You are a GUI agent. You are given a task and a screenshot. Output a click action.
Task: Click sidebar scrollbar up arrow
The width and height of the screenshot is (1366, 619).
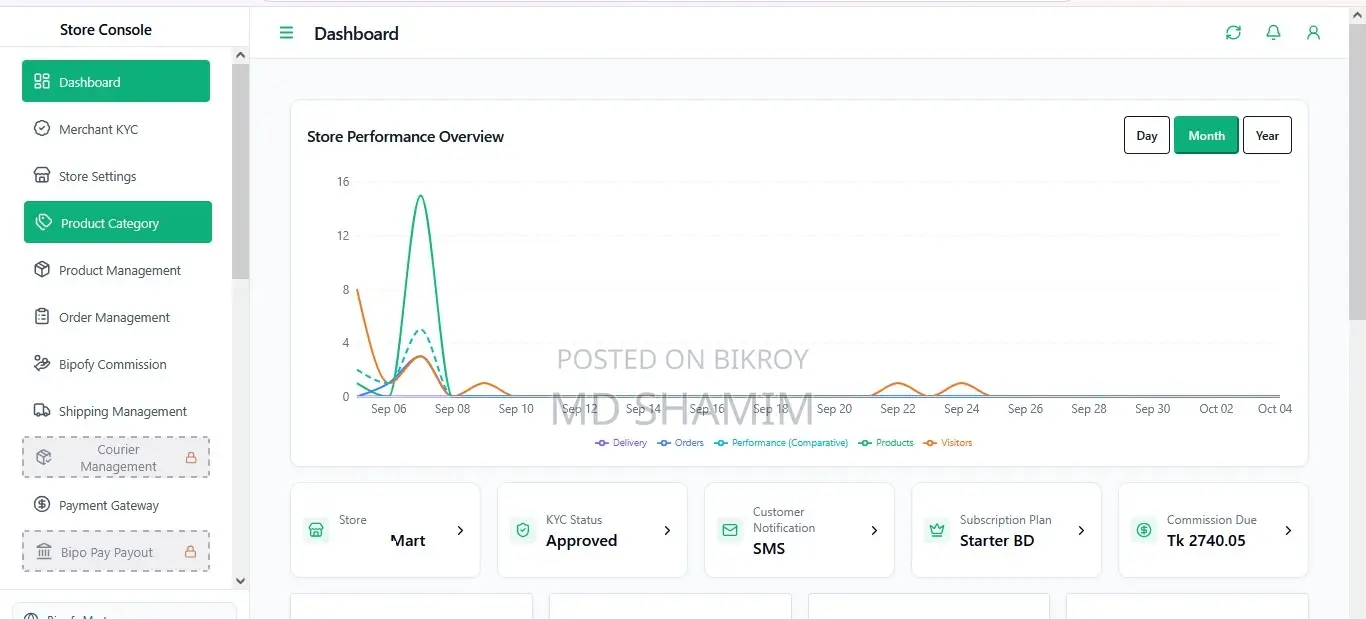coord(240,55)
